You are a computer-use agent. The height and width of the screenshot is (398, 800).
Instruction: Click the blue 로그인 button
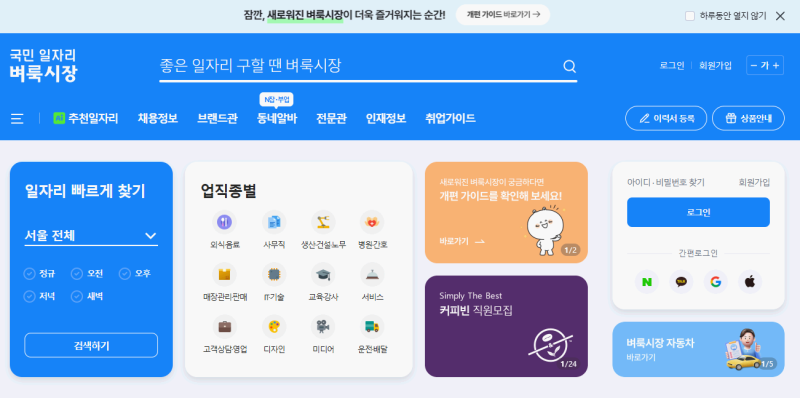(698, 212)
